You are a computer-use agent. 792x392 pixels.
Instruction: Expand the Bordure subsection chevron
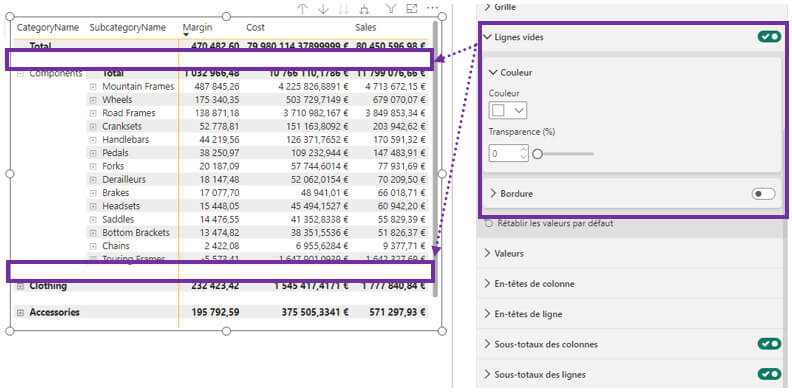click(x=493, y=193)
